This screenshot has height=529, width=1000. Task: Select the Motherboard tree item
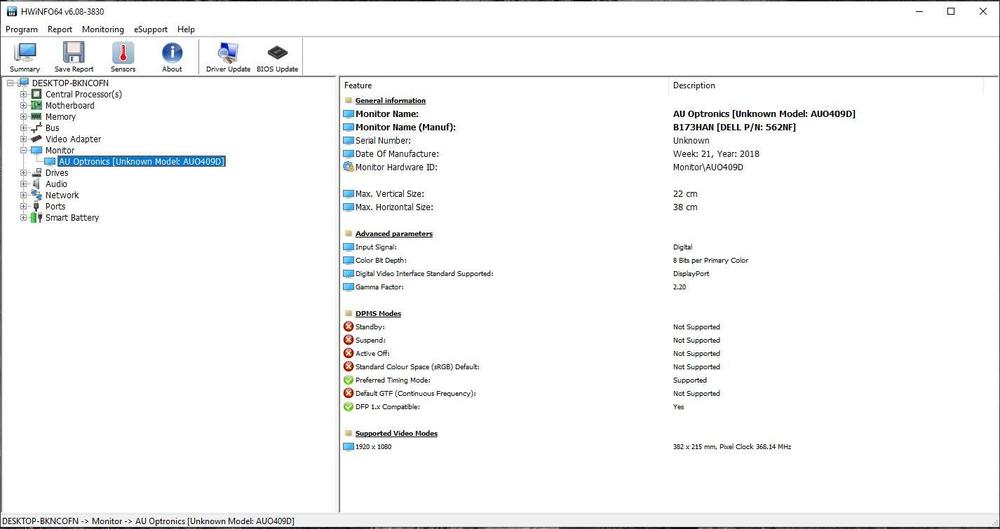click(69, 105)
